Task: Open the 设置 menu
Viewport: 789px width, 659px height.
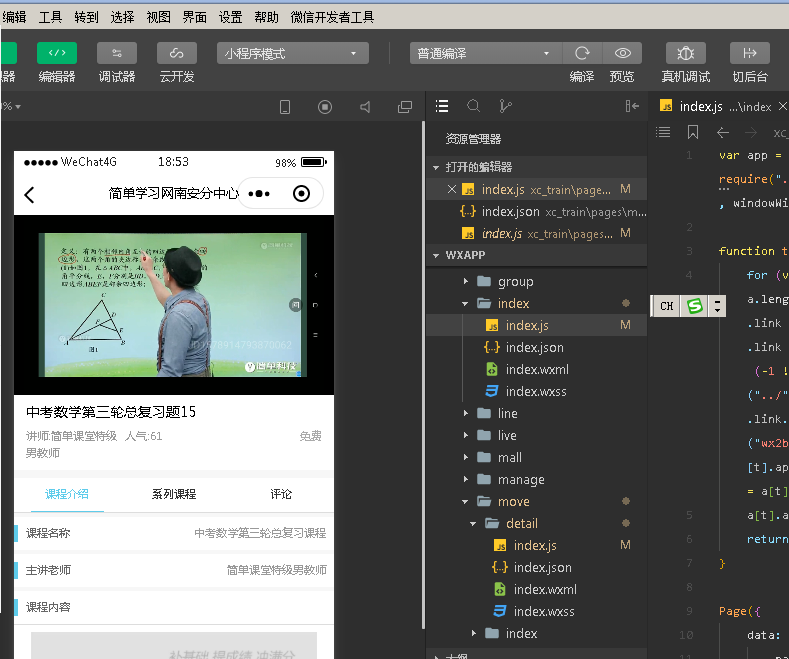Action: click(230, 17)
